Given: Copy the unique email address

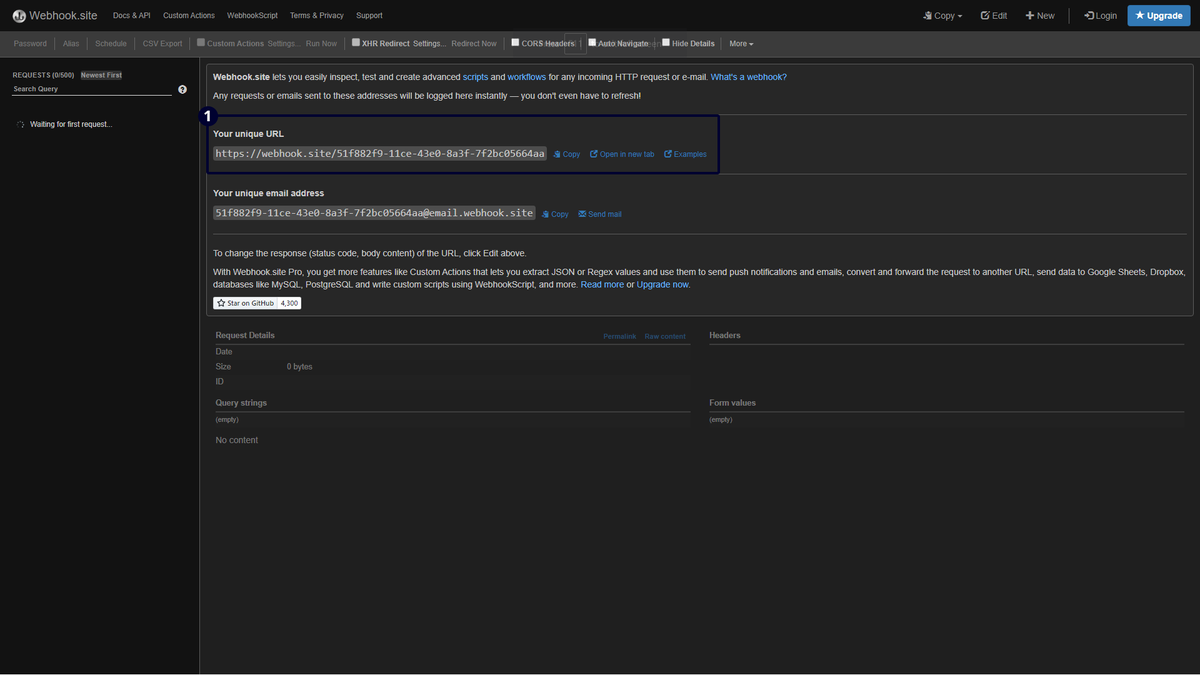Looking at the screenshot, I should [x=555, y=214].
